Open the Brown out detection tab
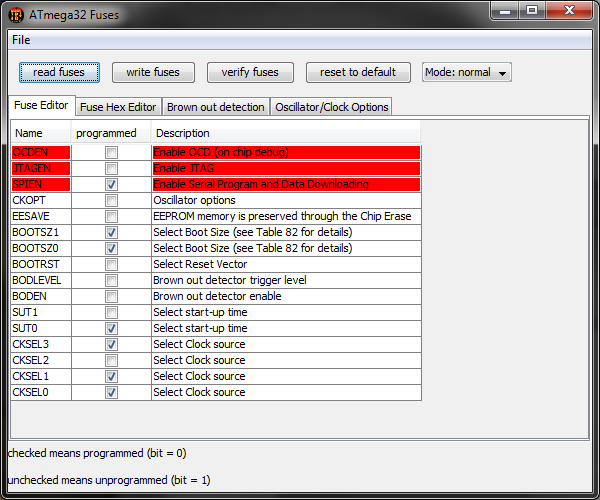Screen dimensions: 600x500 (x=216, y=107)
